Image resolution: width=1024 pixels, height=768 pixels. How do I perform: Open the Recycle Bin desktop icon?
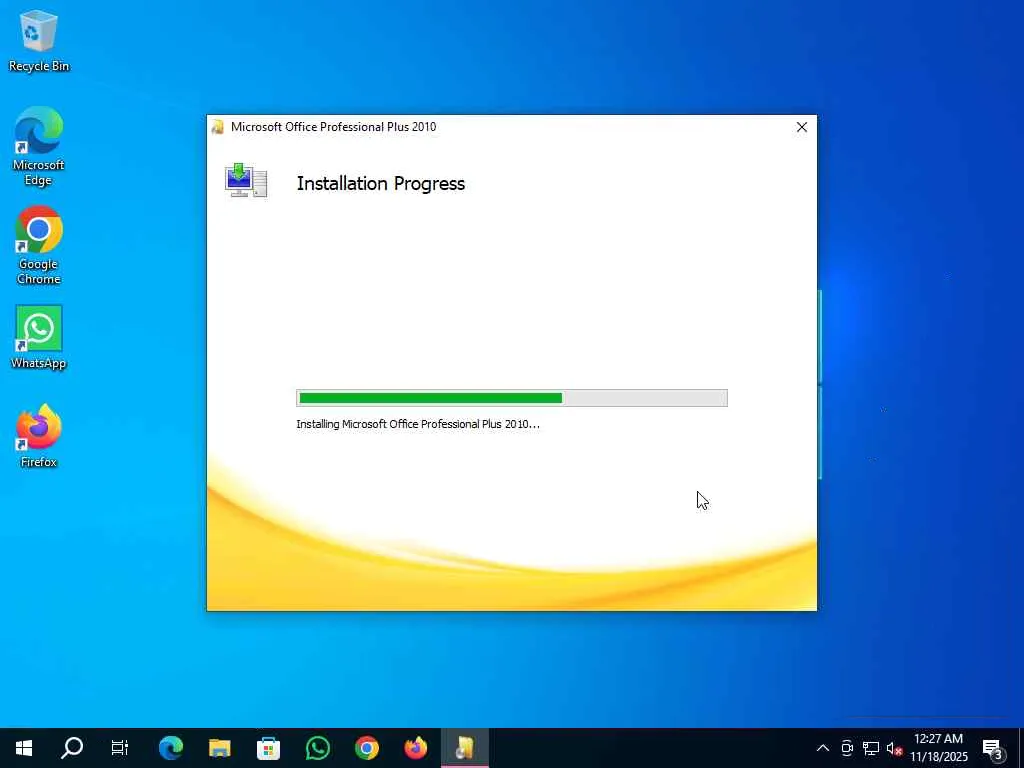pos(39,40)
